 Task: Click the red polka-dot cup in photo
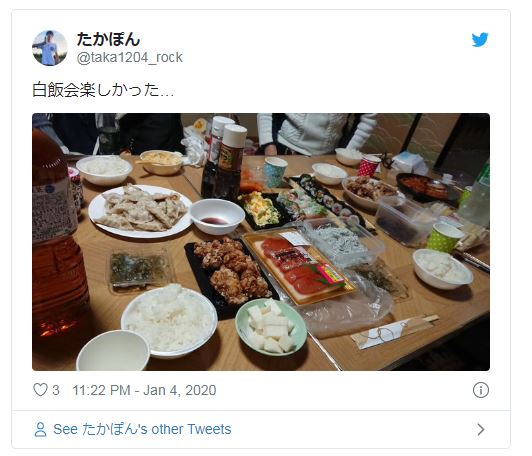pos(369,166)
